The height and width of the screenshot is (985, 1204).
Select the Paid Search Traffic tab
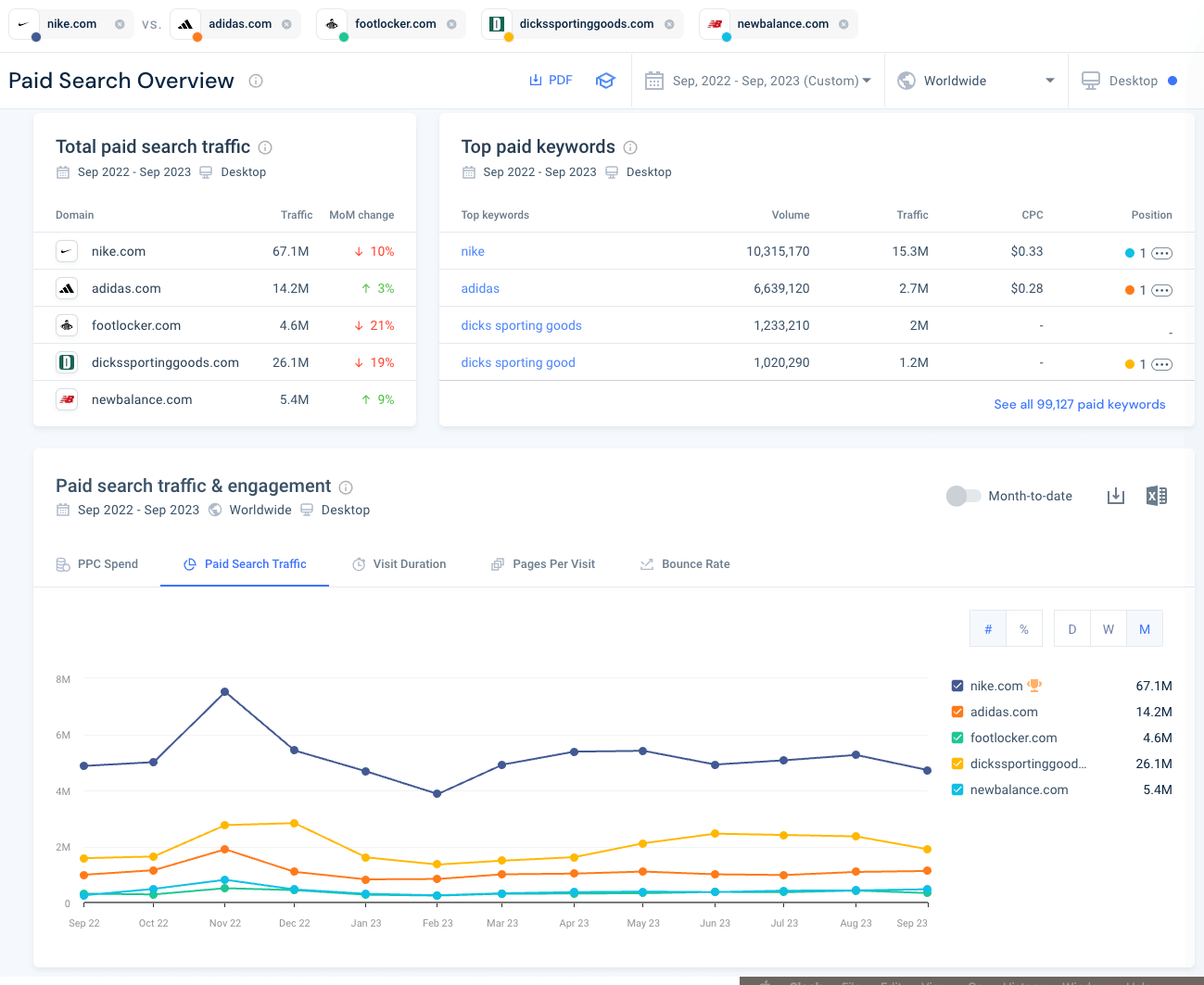tap(245, 564)
